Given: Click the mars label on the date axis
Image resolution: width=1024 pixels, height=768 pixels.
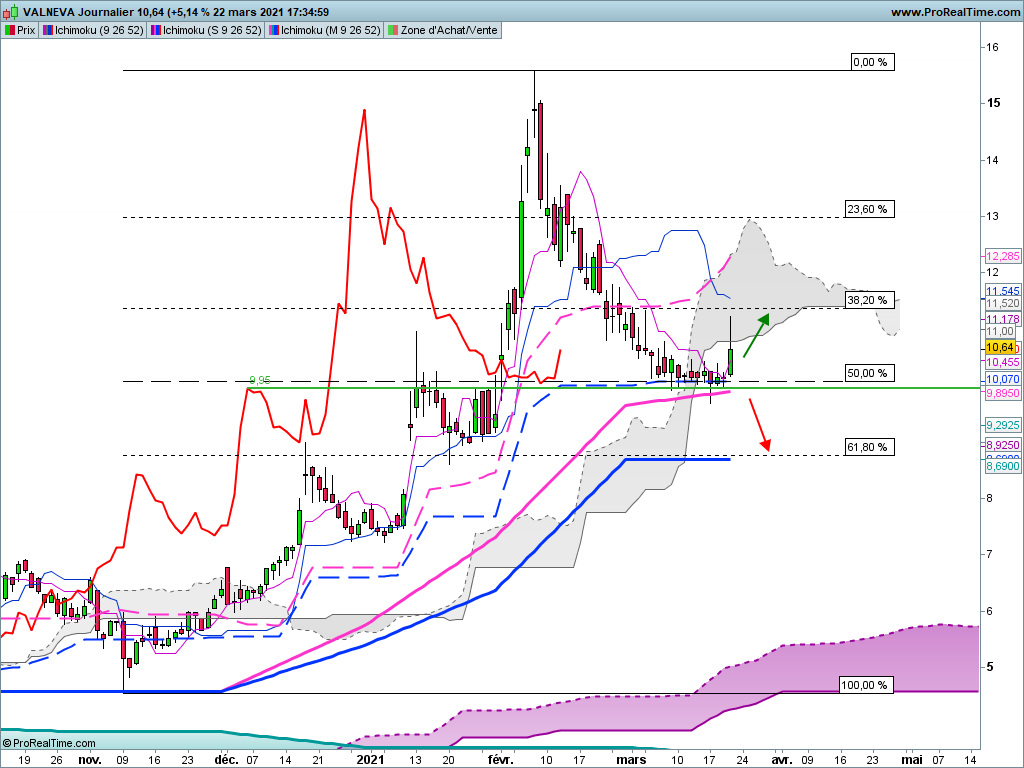Looking at the screenshot, I should tap(632, 760).
